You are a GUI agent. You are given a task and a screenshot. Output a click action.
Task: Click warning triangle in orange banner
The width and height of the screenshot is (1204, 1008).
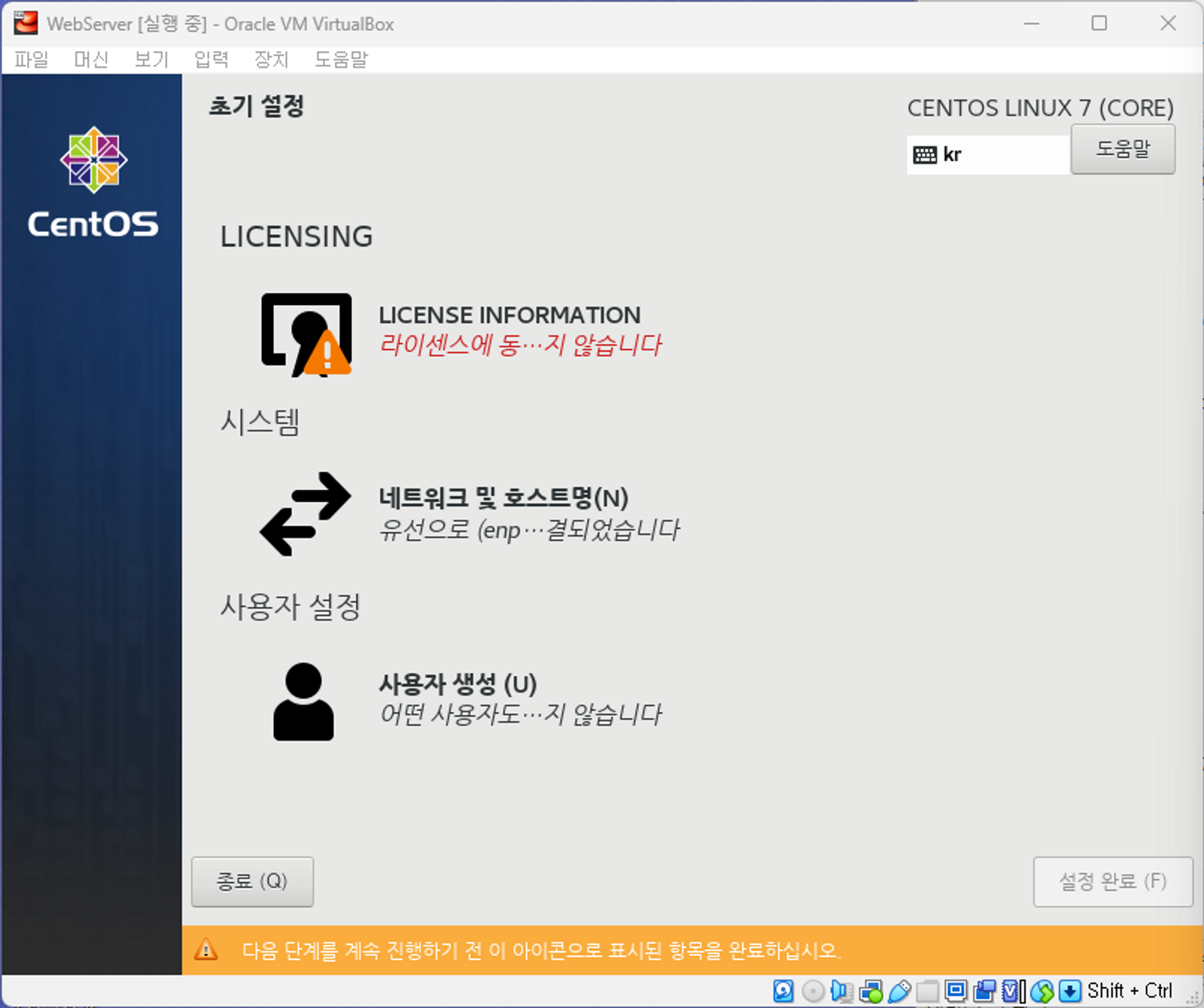click(205, 949)
